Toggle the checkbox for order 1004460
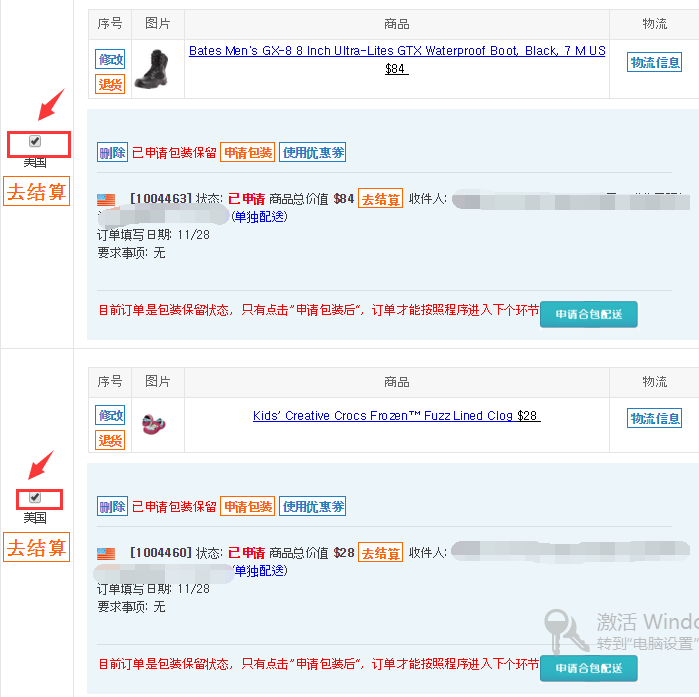 [x=35, y=497]
